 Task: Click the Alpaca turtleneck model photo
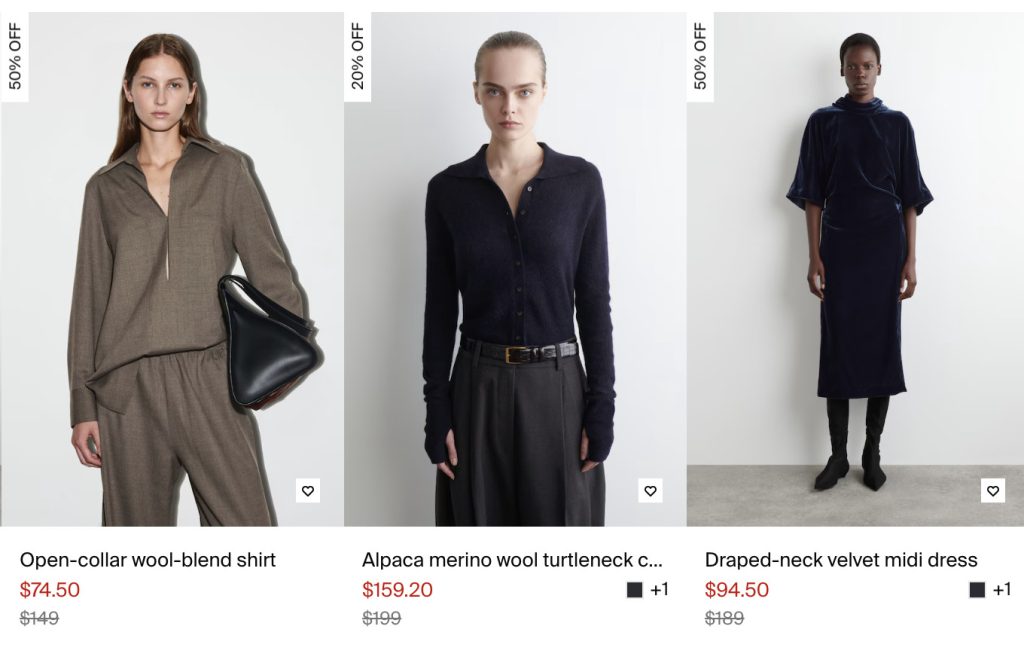click(x=515, y=270)
